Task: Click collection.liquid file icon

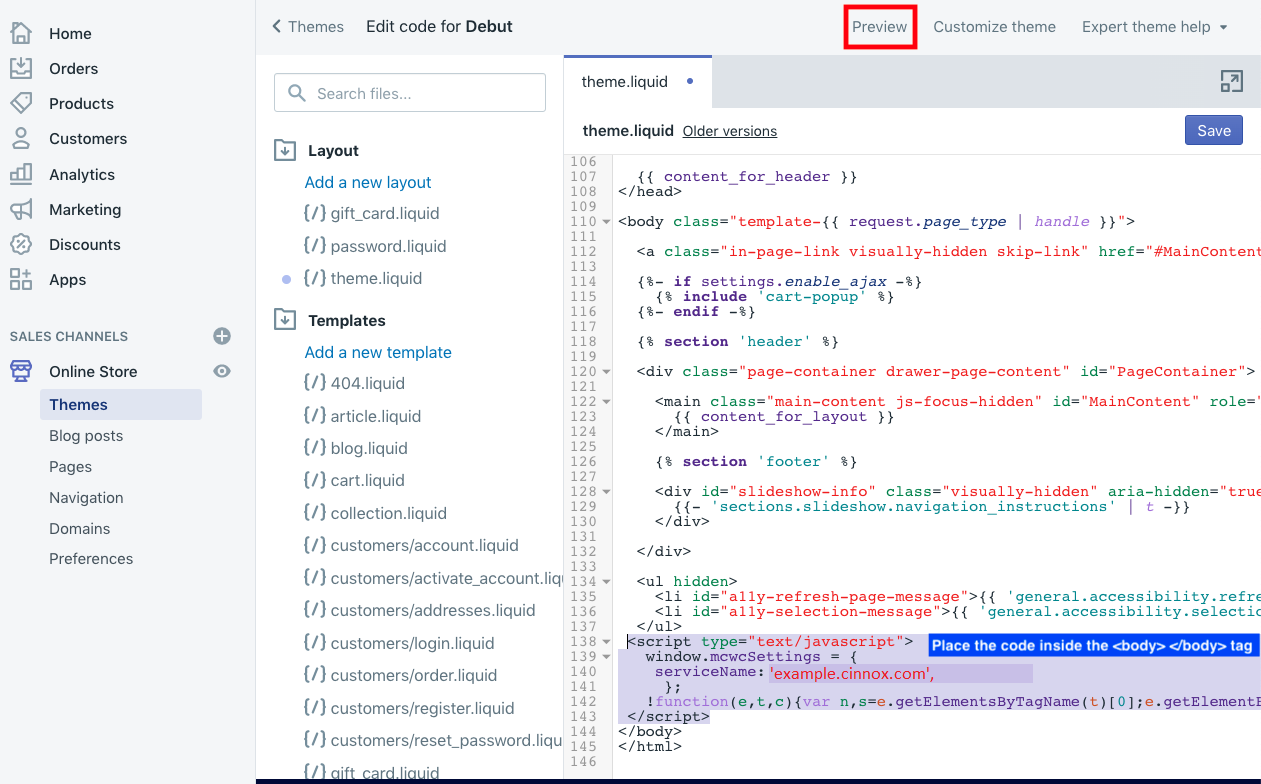Action: point(314,513)
